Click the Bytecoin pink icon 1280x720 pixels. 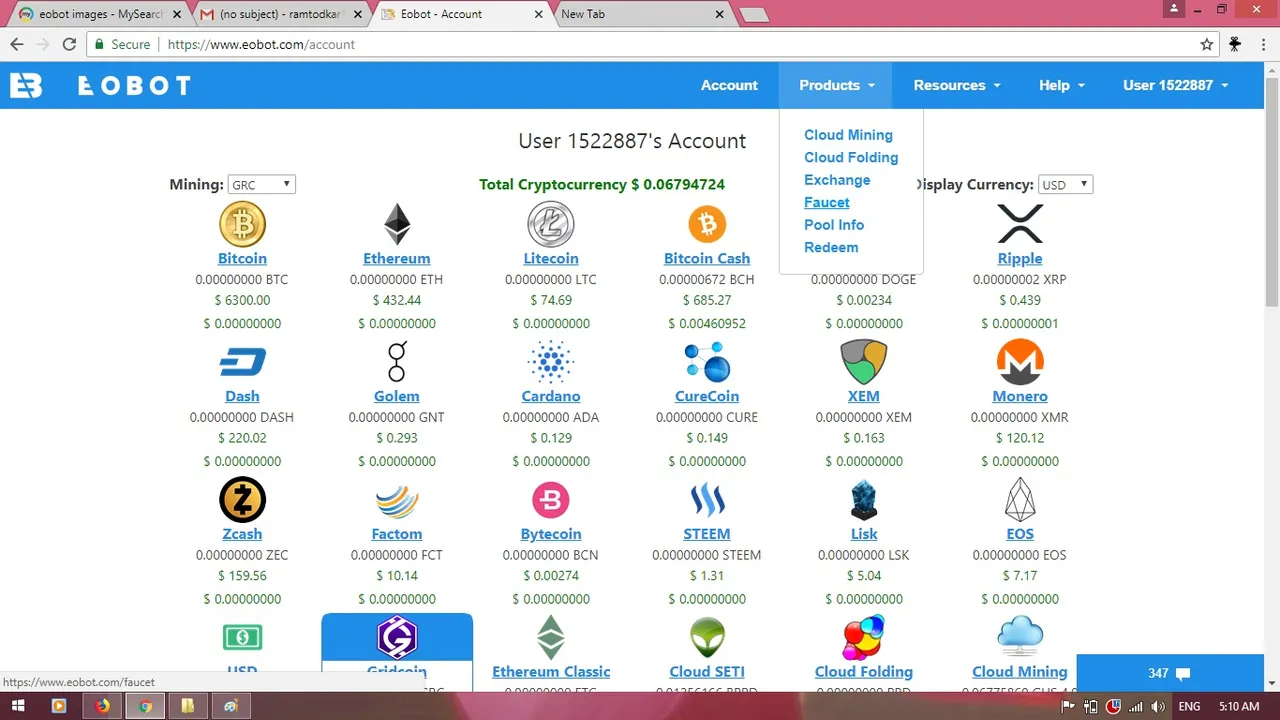click(551, 500)
